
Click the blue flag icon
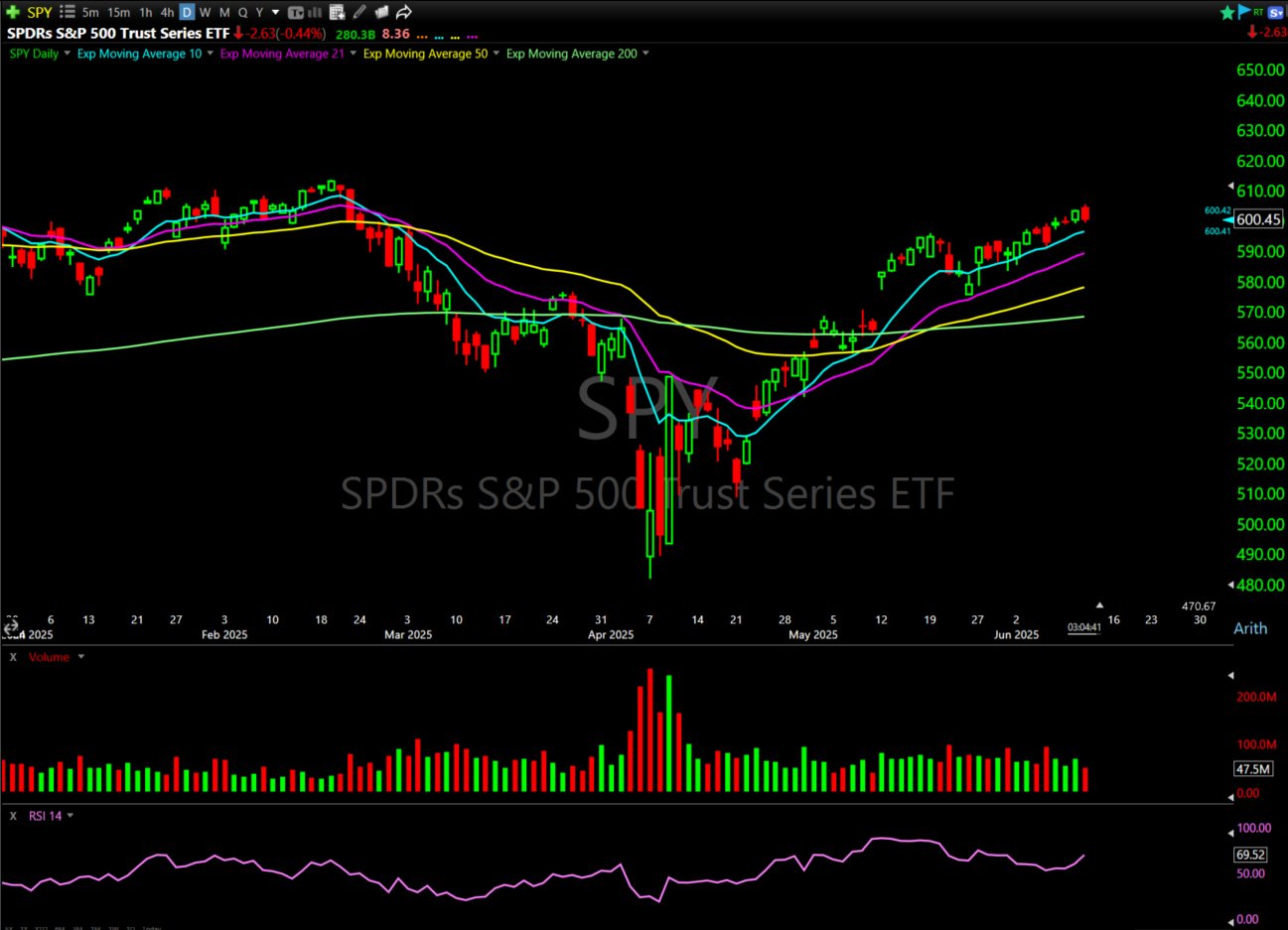(1243, 12)
